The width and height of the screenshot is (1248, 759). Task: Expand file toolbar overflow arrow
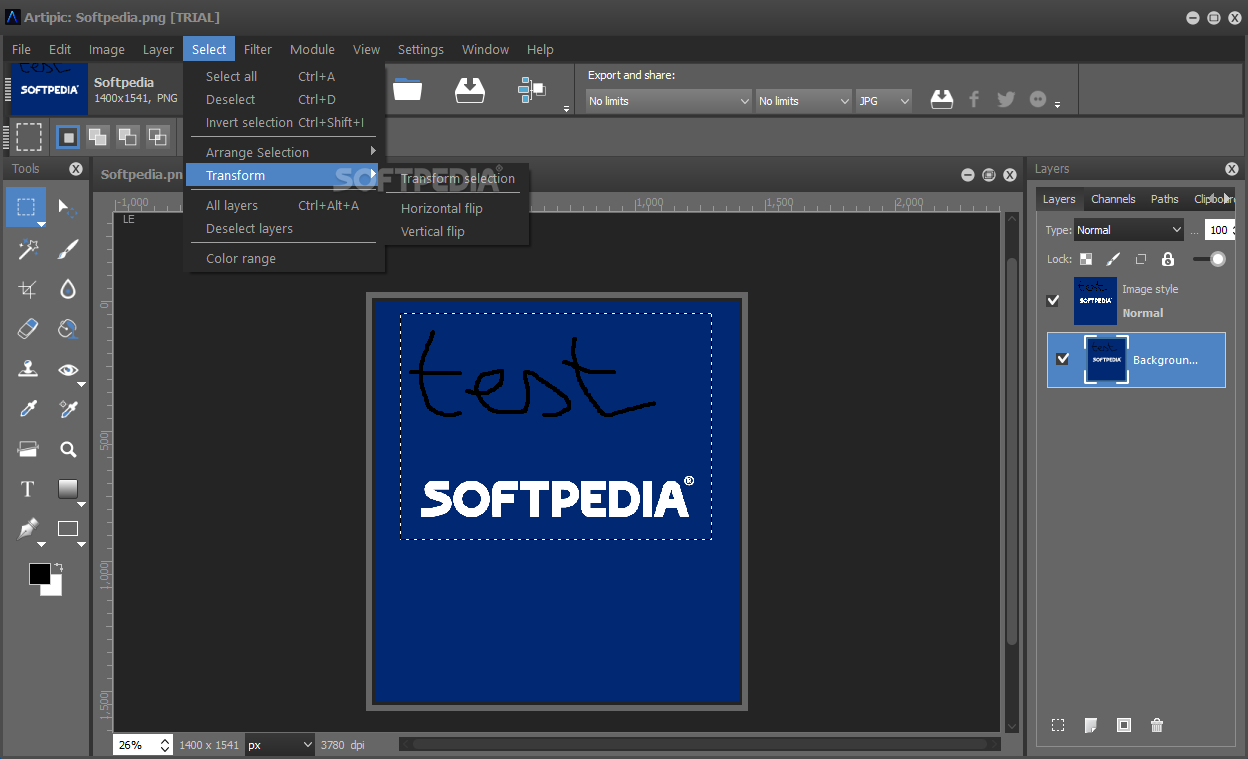[567, 108]
